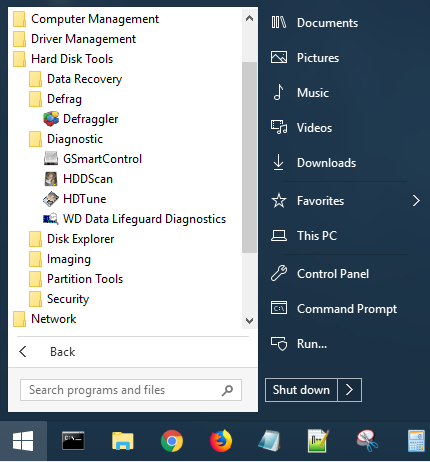This screenshot has width=430, height=462.
Task: Expand the Data Recovery folder
Action: (76, 79)
